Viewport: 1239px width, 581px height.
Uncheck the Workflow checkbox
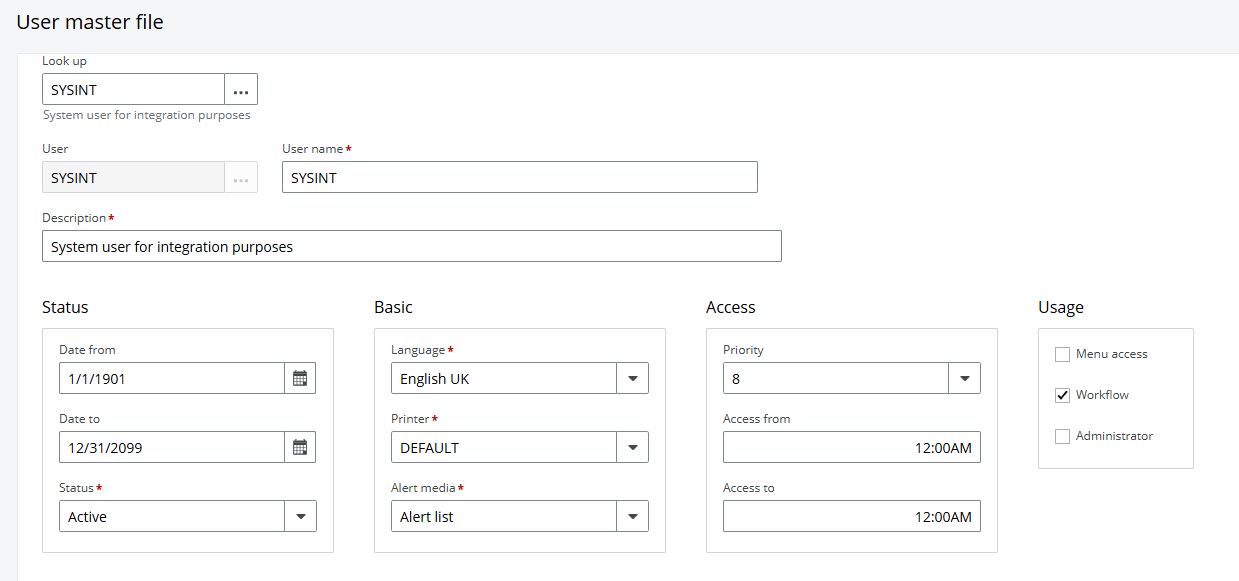[x=1062, y=394]
